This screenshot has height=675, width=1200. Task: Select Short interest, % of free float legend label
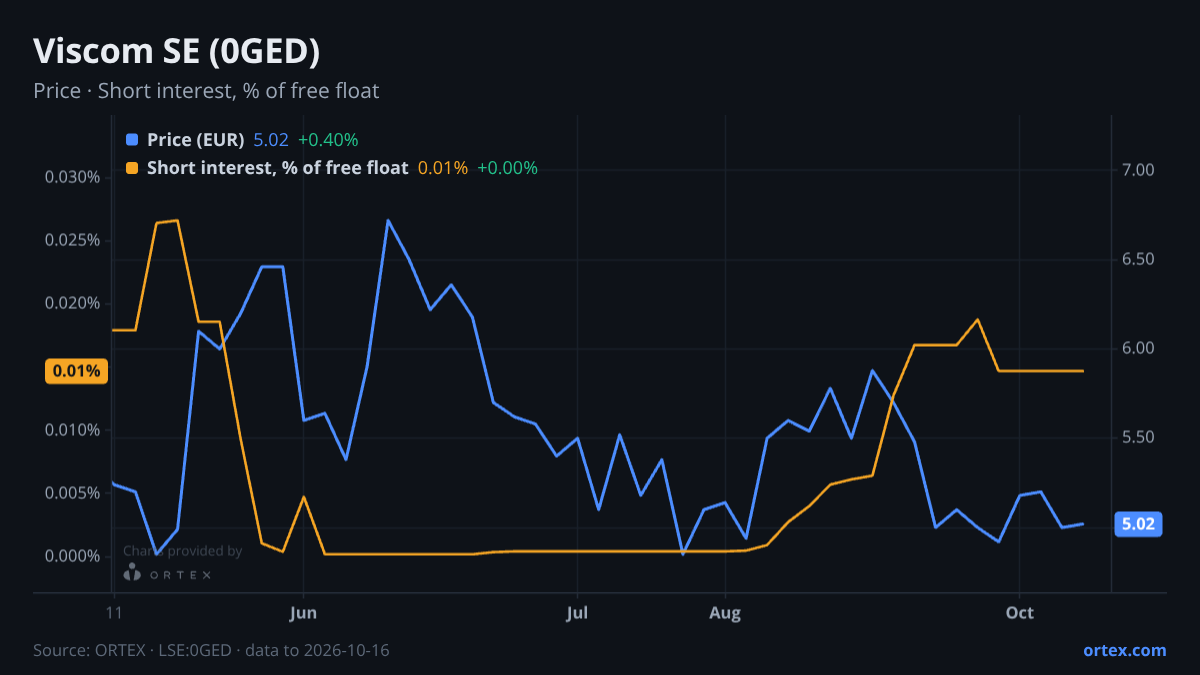click(x=277, y=168)
